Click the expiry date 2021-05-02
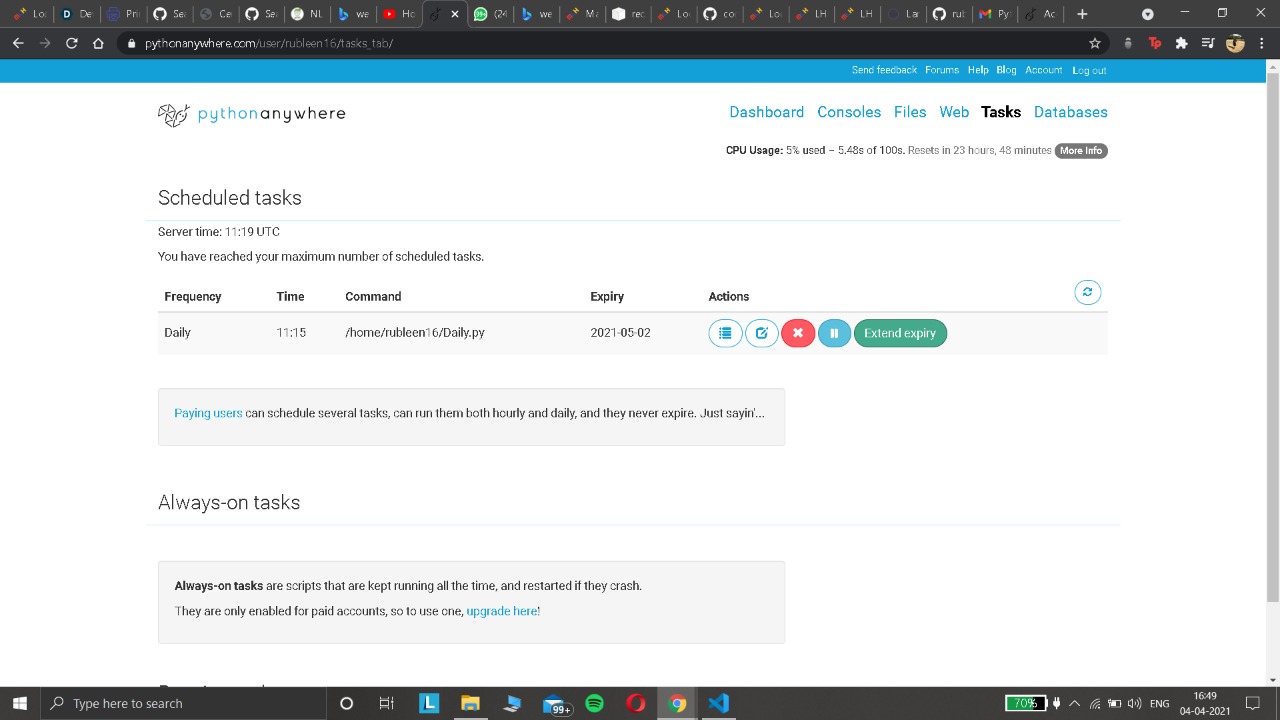The width and height of the screenshot is (1280, 720). (620, 332)
